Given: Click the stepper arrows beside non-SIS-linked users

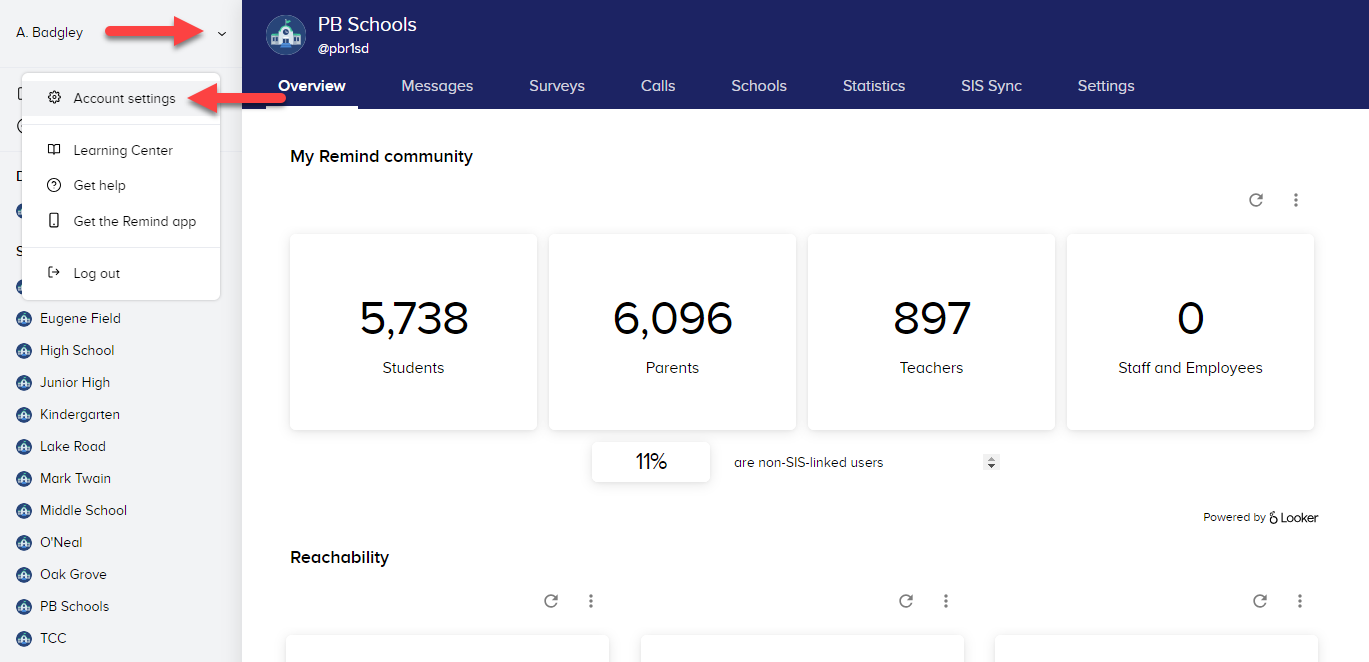Looking at the screenshot, I should [991, 462].
